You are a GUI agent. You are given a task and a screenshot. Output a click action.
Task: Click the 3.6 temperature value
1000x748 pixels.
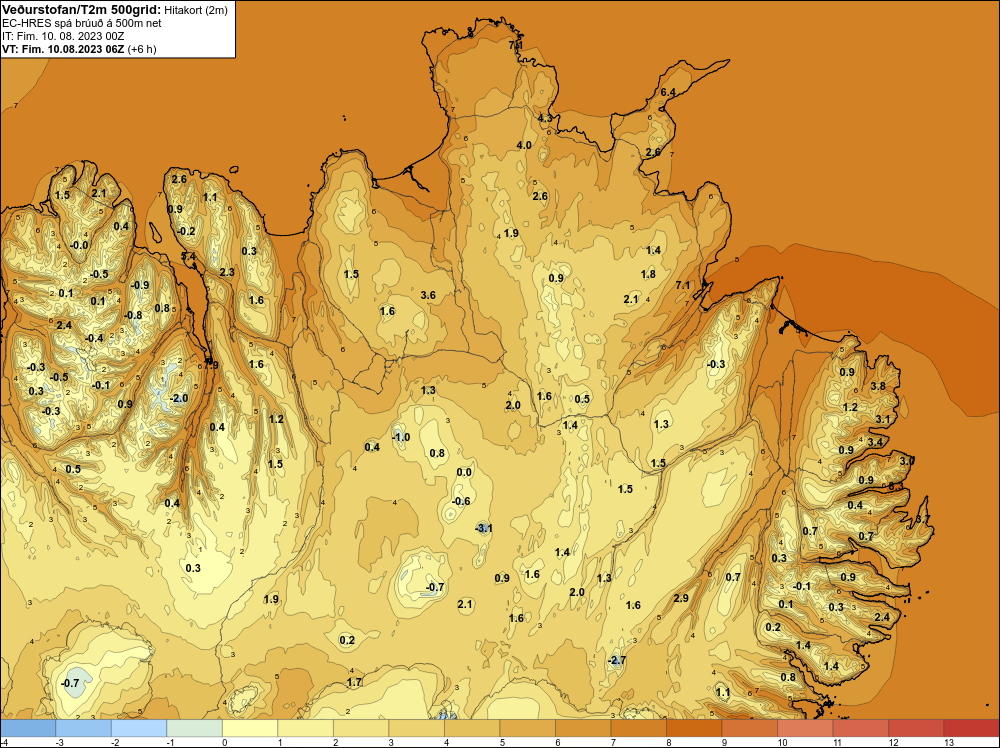(x=429, y=295)
